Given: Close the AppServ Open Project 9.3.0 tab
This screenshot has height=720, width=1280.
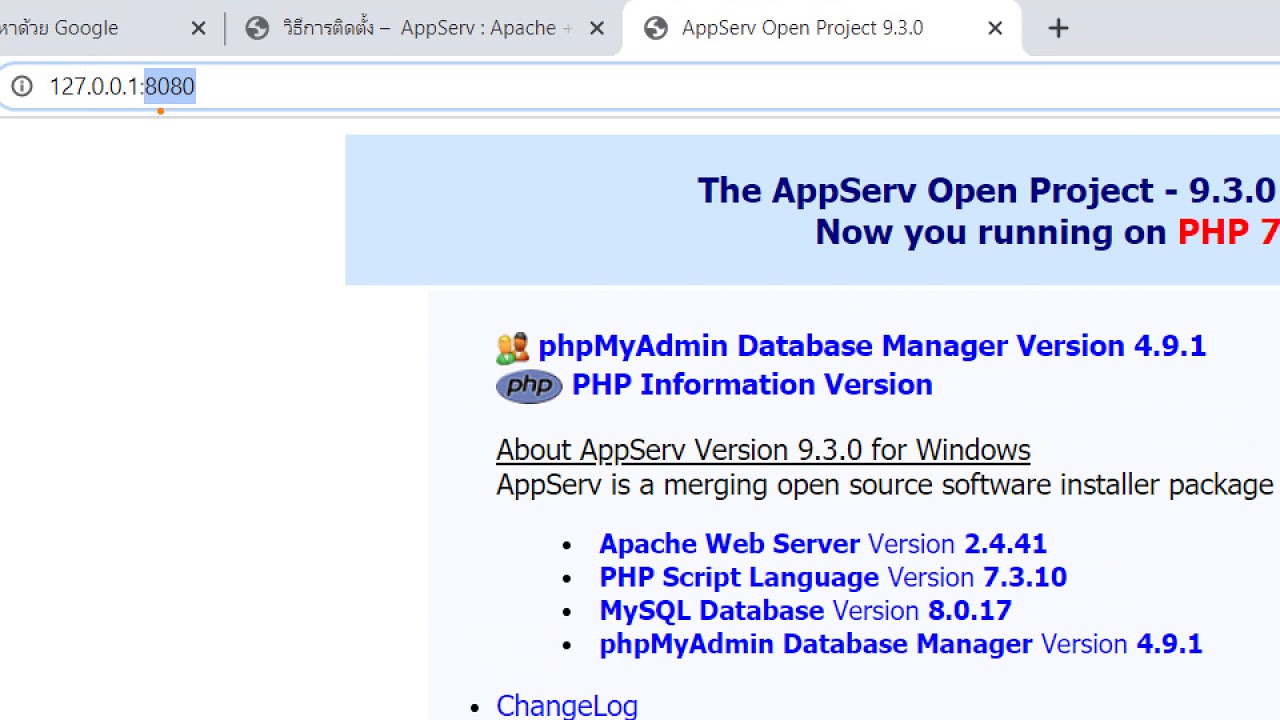Looking at the screenshot, I should pos(995,28).
